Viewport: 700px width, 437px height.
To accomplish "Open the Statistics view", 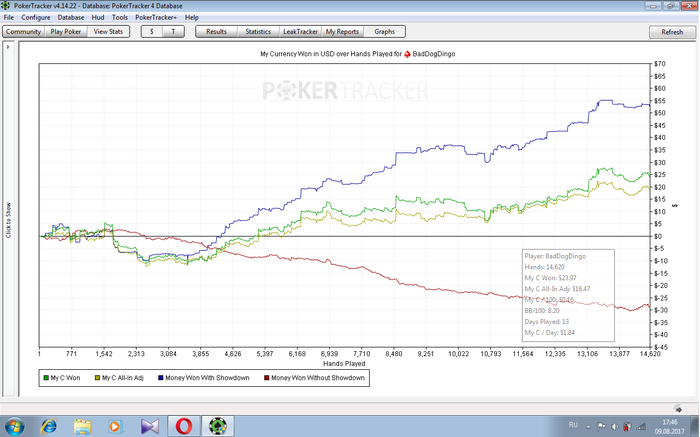I will point(258,32).
